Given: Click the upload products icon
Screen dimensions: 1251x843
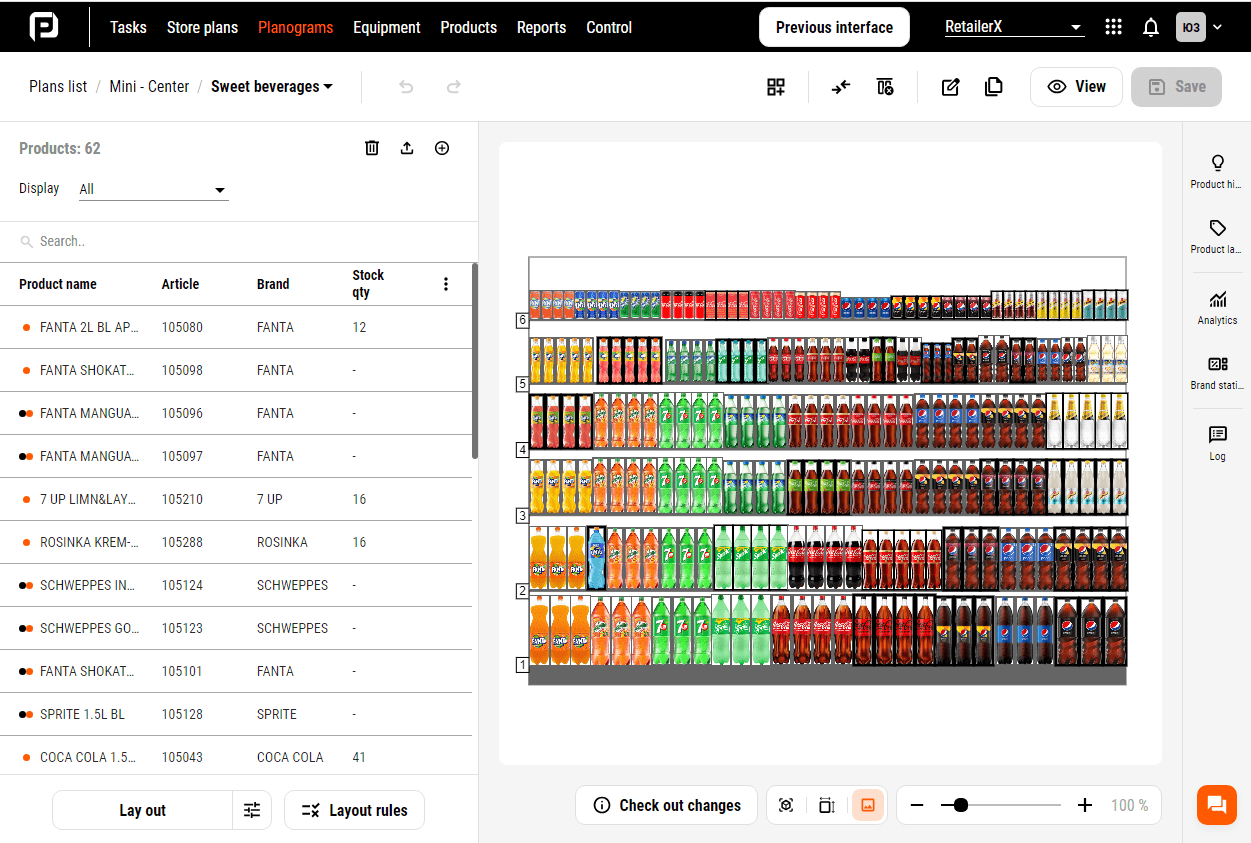Looking at the screenshot, I should (x=407, y=148).
